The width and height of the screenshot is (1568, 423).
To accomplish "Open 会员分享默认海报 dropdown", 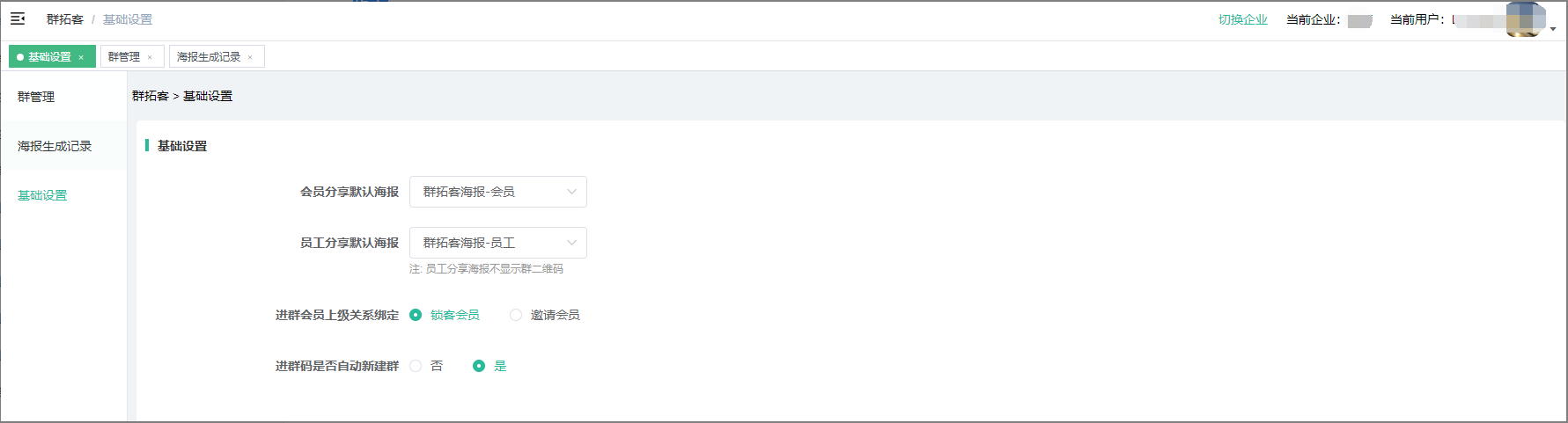I will coord(497,192).
